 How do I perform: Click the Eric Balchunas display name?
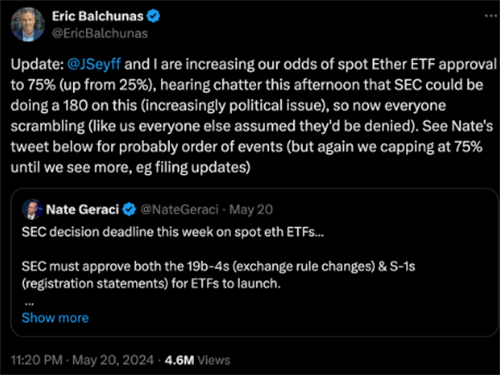(x=98, y=16)
